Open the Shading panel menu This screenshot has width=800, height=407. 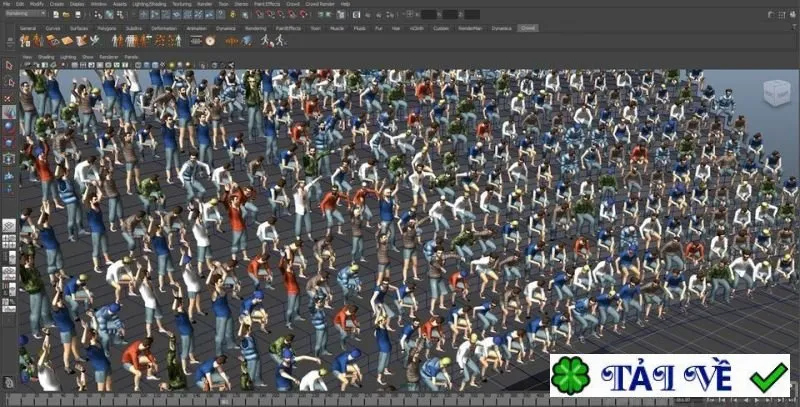(x=45, y=57)
